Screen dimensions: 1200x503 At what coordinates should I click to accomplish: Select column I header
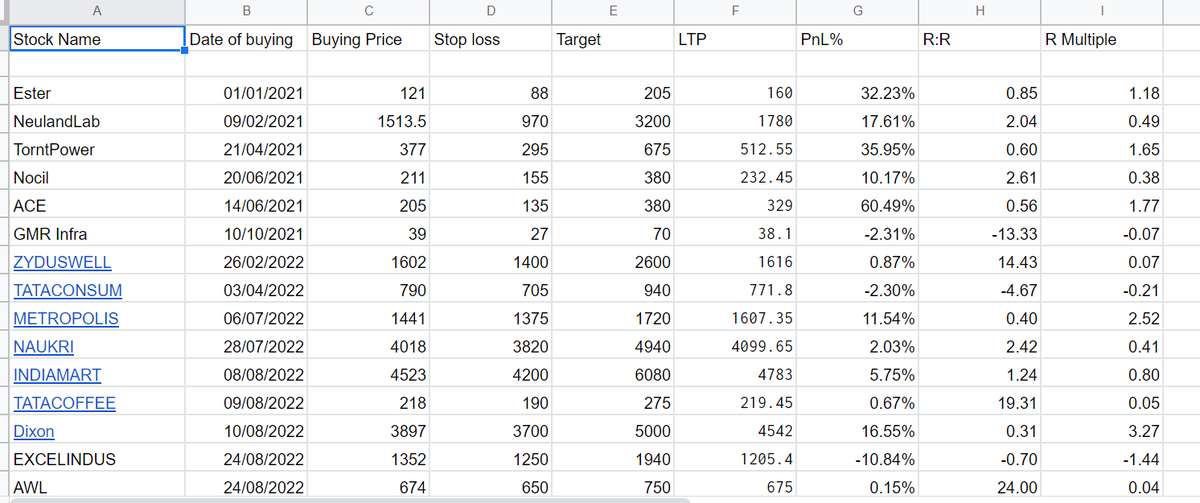pos(1102,12)
